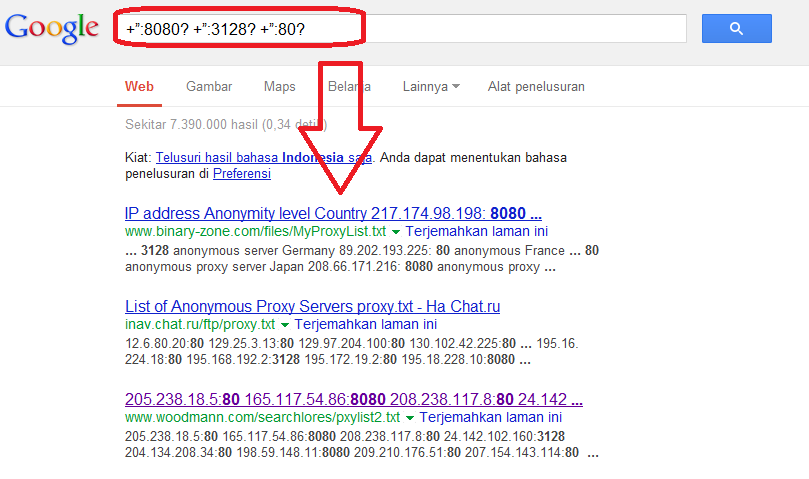This screenshot has width=809, height=479.
Task: Open the 205.238.18.5:80 result title
Action: 353,400
